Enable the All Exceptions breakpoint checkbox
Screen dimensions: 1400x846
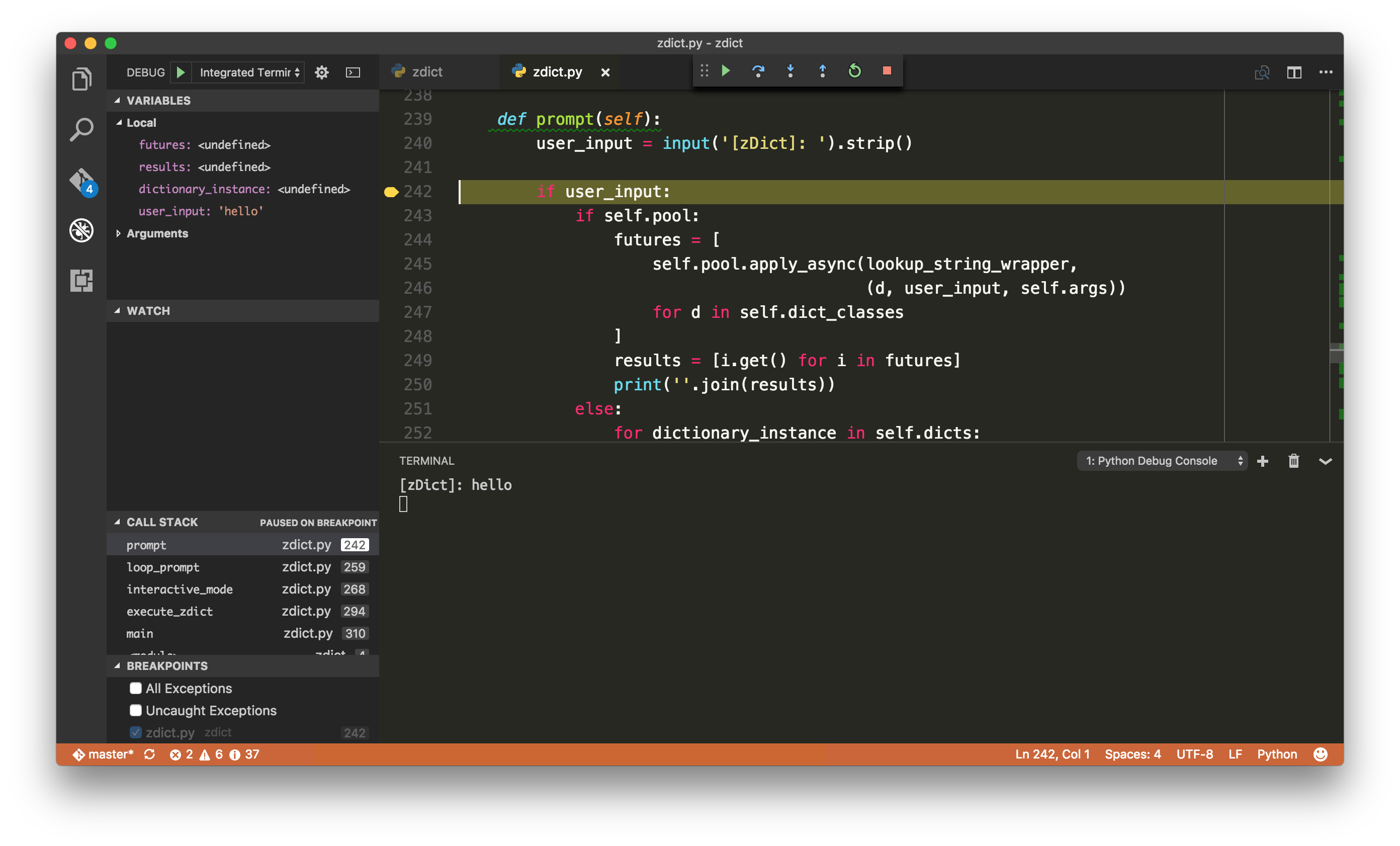pyautogui.click(x=135, y=688)
